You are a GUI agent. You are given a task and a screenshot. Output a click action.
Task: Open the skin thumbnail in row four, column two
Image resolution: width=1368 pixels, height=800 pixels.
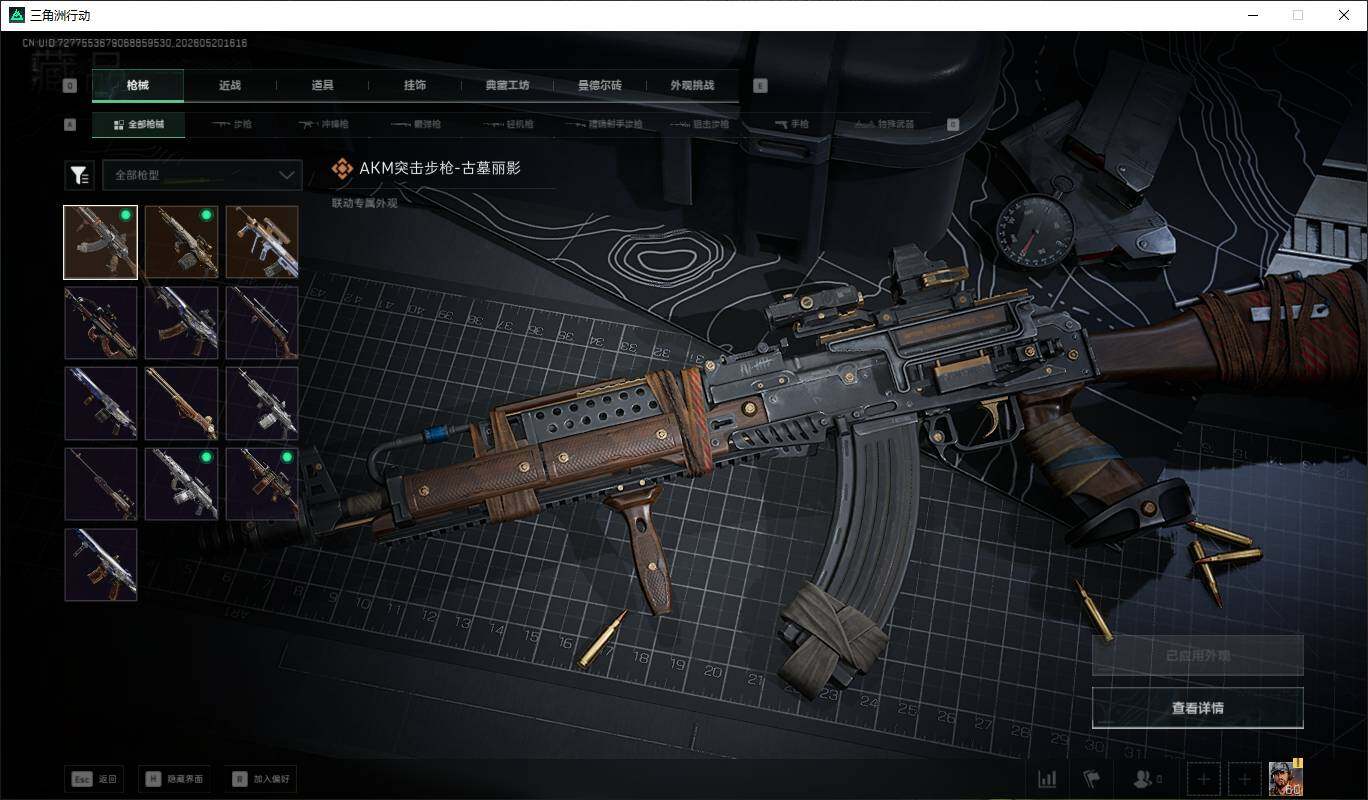pos(181,484)
